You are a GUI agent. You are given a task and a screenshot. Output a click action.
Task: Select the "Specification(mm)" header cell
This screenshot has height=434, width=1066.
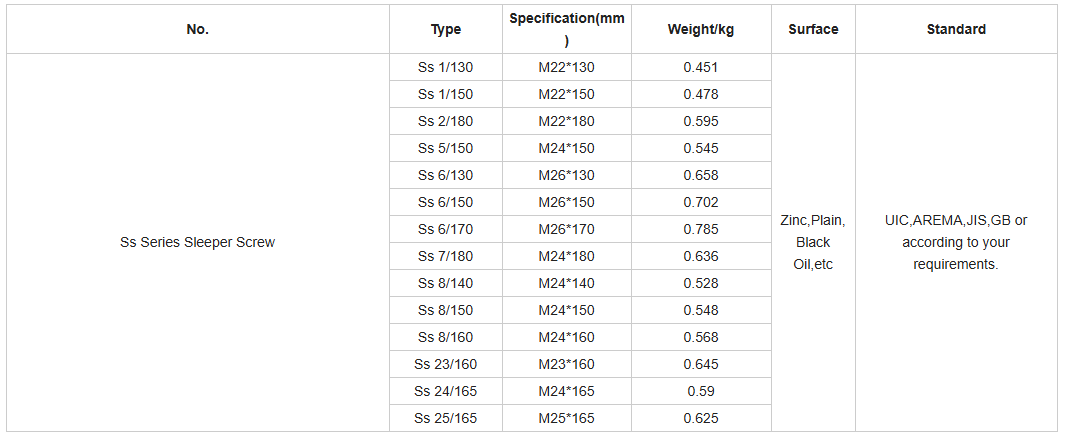coord(566,29)
